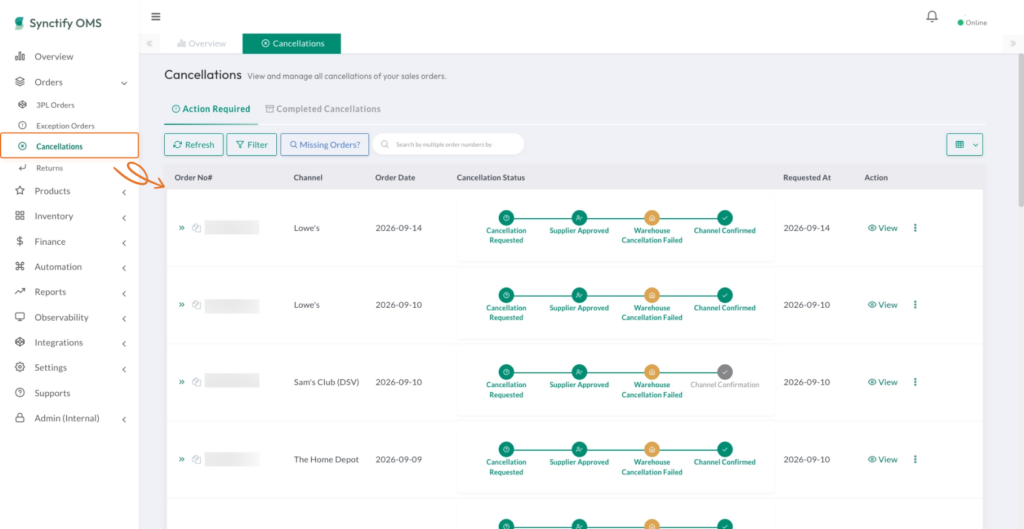
Task: Expand the Lowe's 2026-09-10 order row
Action: [x=182, y=305]
